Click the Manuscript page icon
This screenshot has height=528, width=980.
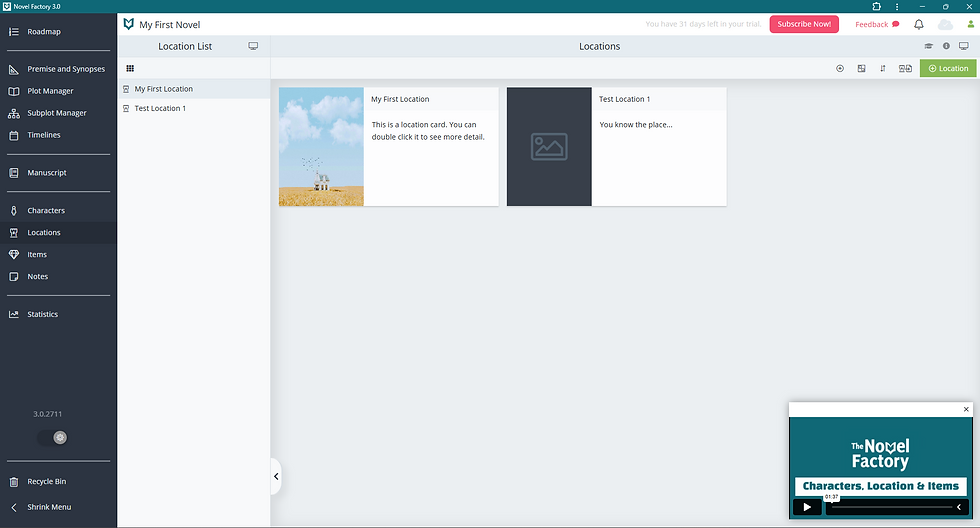point(14,172)
